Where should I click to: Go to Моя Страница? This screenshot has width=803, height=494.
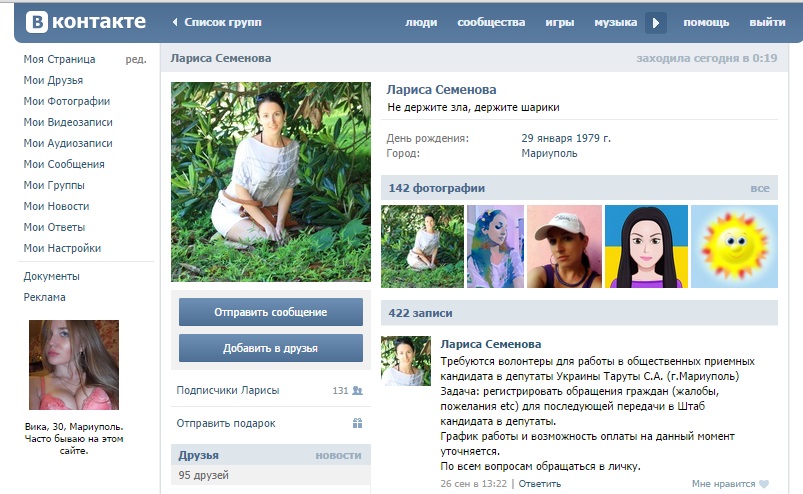click(x=59, y=59)
